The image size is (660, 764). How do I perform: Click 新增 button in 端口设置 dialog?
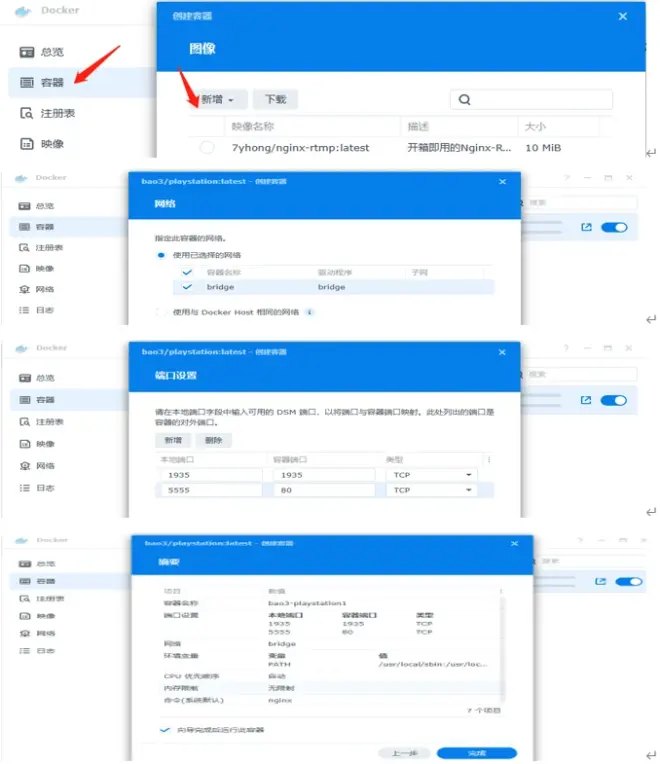point(173,440)
